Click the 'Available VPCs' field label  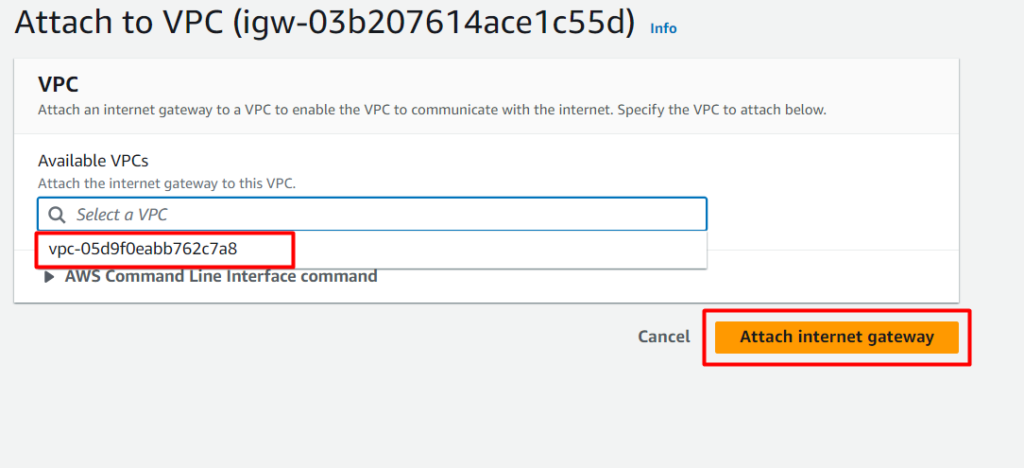point(100,161)
